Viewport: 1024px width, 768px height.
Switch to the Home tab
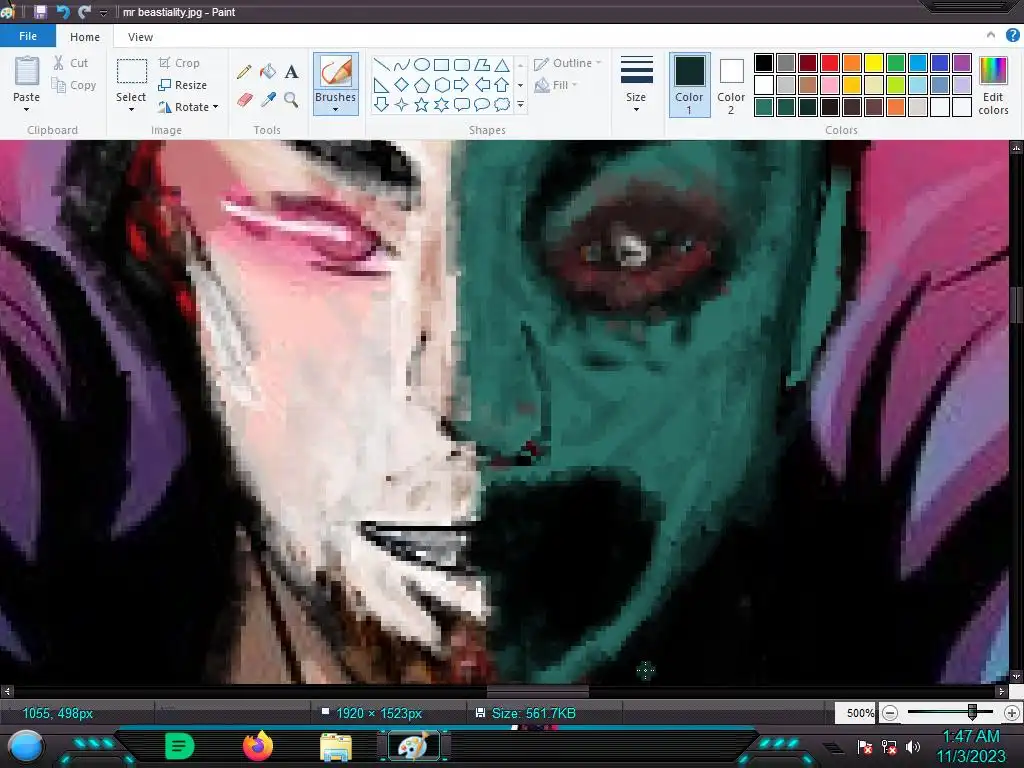coord(85,37)
